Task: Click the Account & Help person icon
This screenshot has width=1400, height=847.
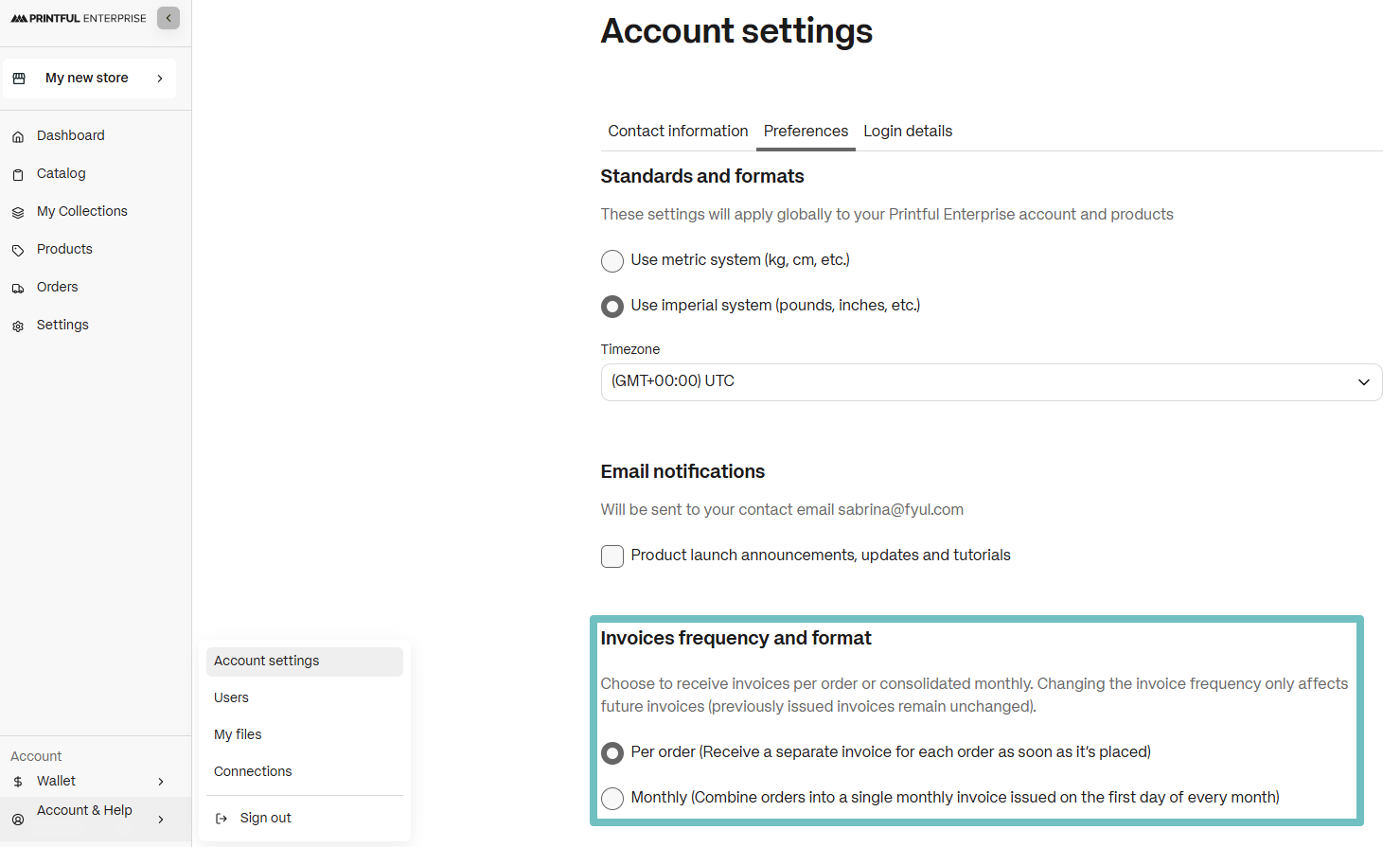Action: 18,820
